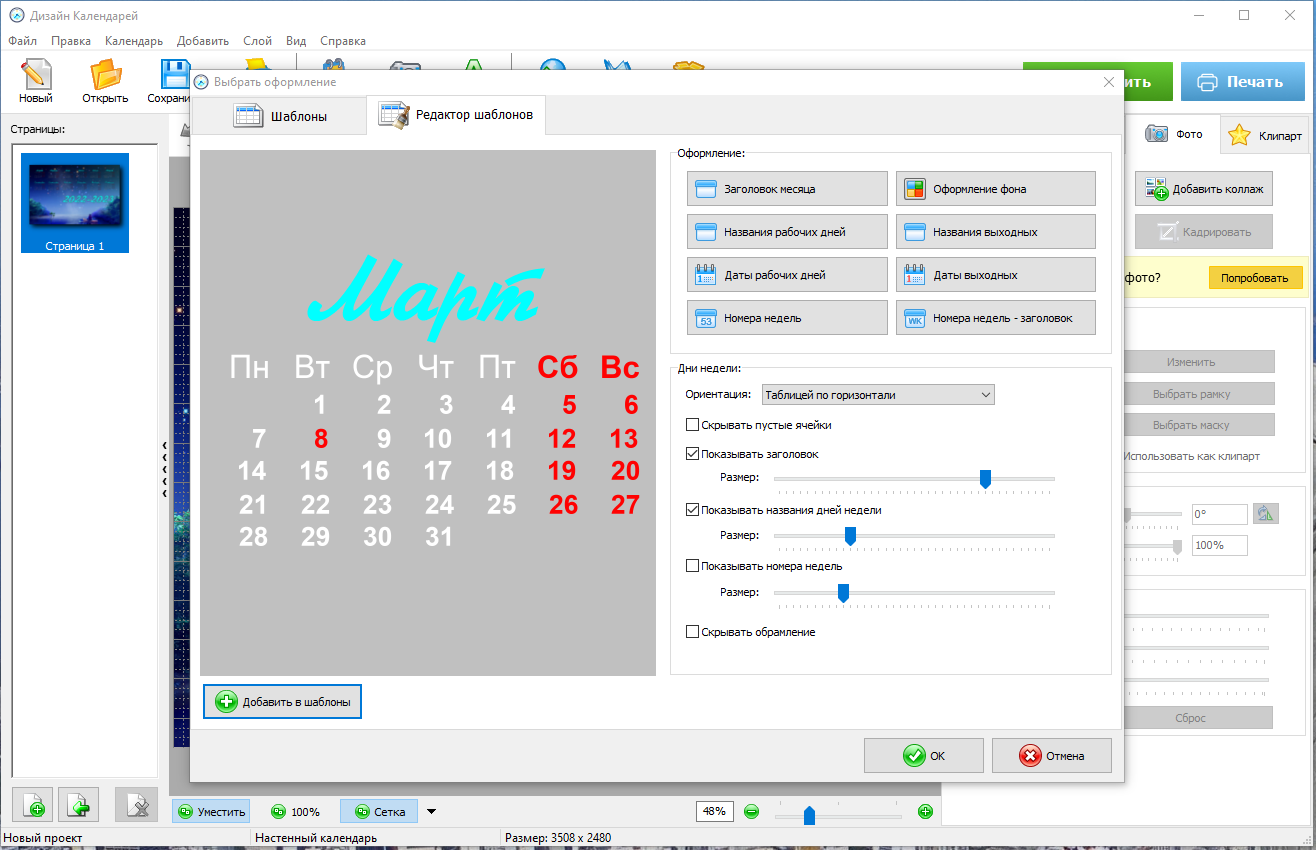Open Оформление фона settings
The height and width of the screenshot is (850, 1316).
pyautogui.click(x=995, y=189)
